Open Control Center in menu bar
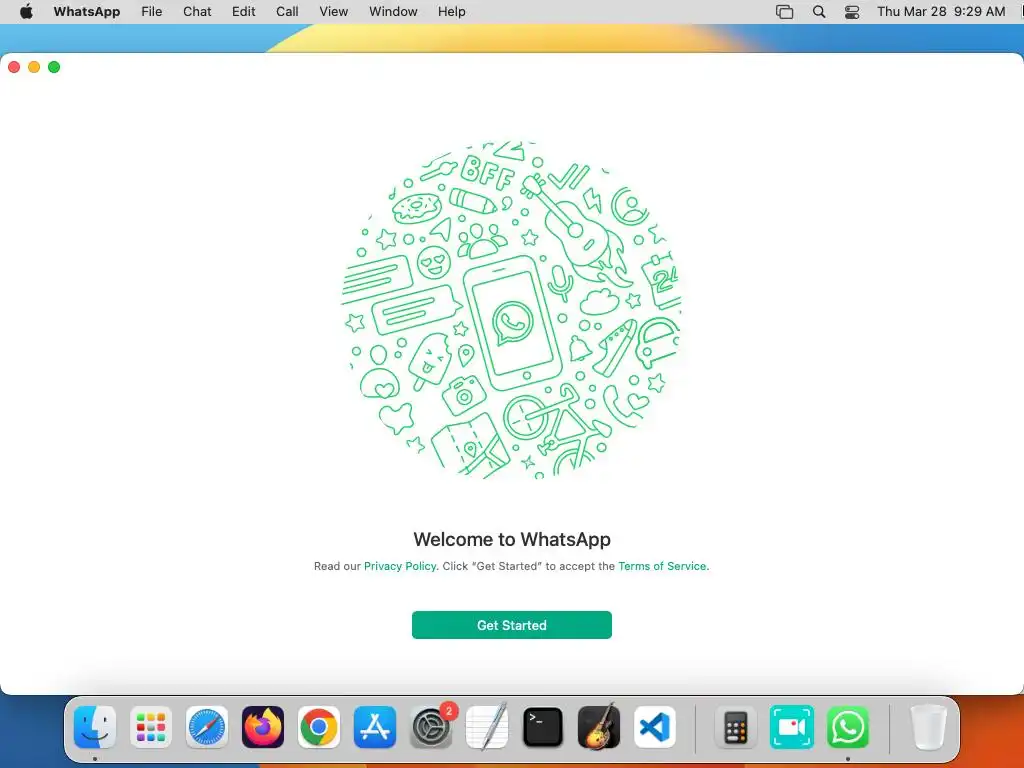The height and width of the screenshot is (768, 1024). [852, 12]
